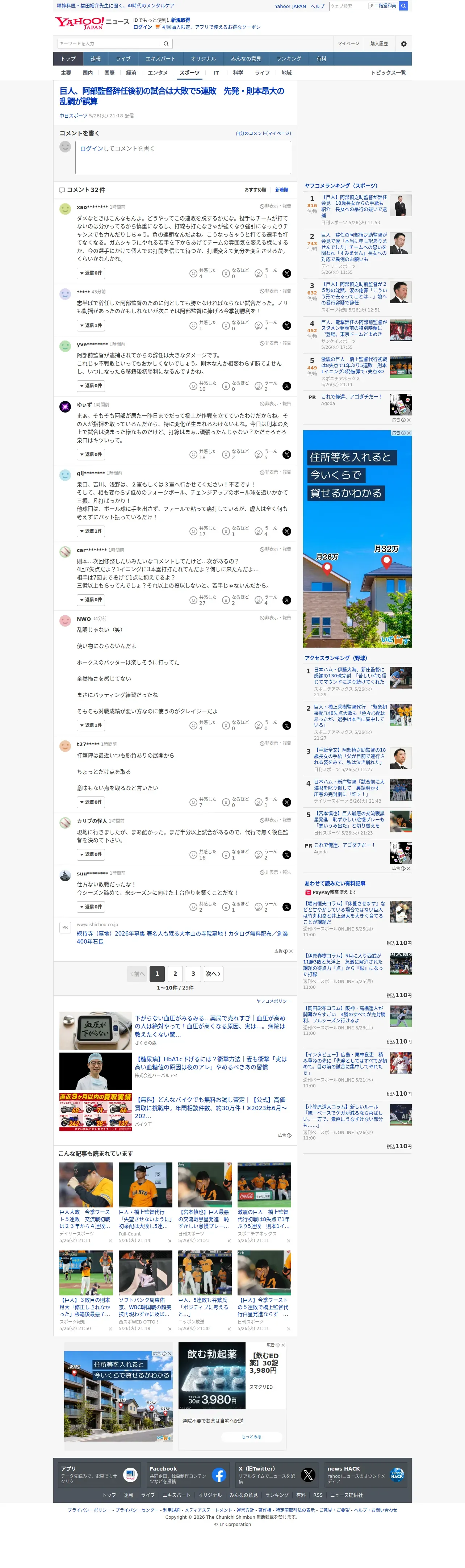The image size is (465, 1568).
Task: Click なるほど icon on car******** comment
Action: click(226, 600)
